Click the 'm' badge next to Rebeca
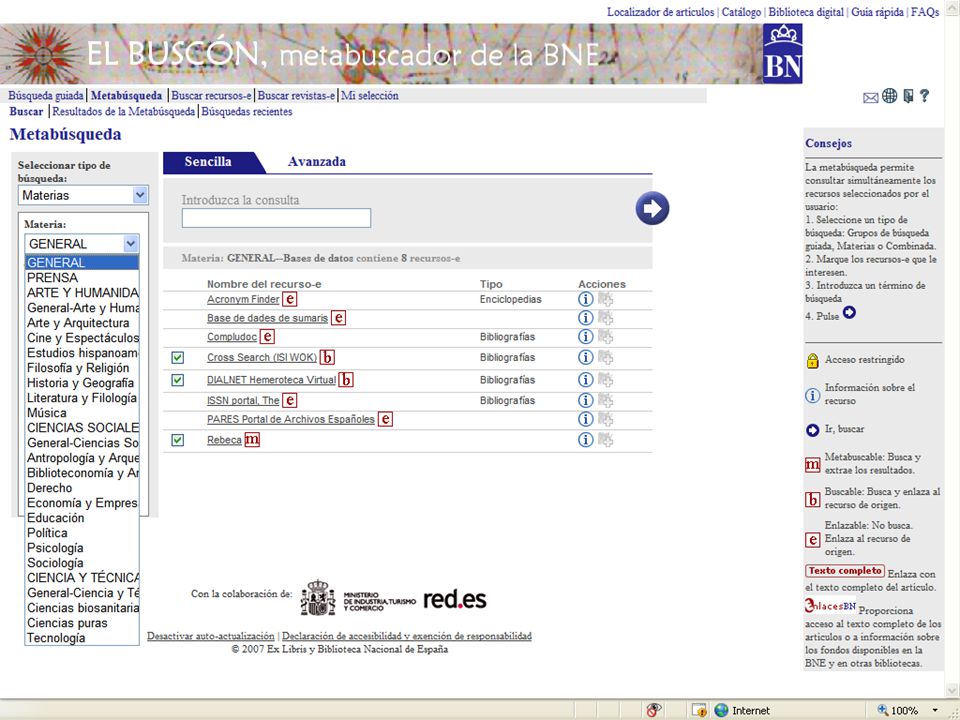The height and width of the screenshot is (720, 960). 252,440
